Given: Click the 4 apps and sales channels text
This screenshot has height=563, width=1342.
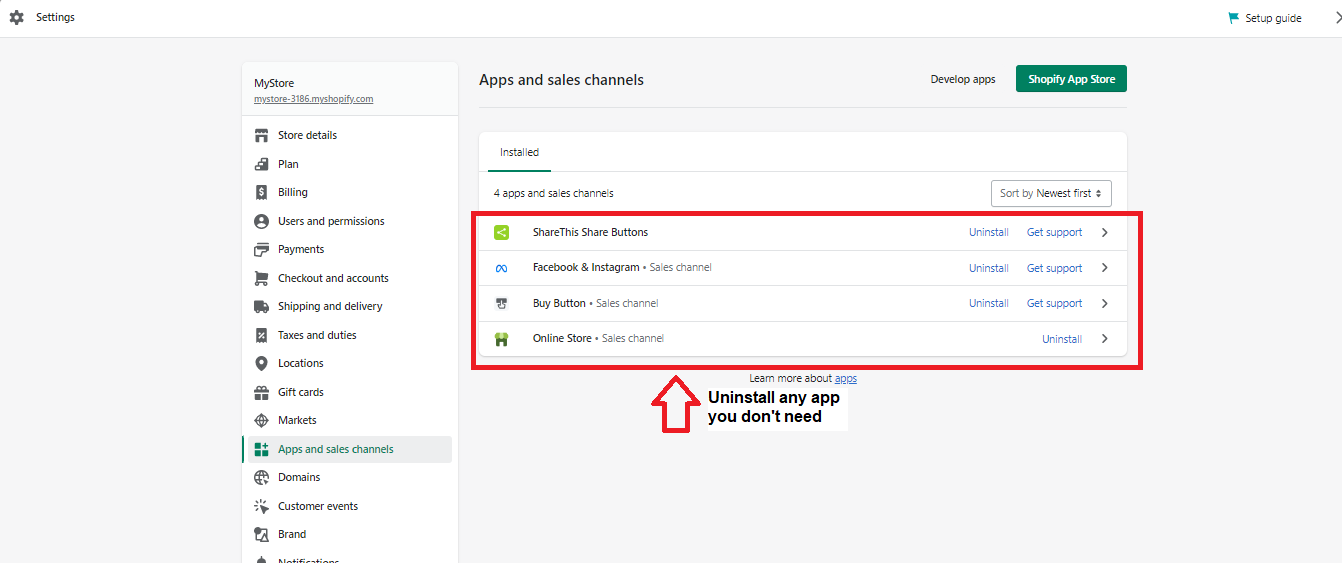Looking at the screenshot, I should pyautogui.click(x=553, y=193).
